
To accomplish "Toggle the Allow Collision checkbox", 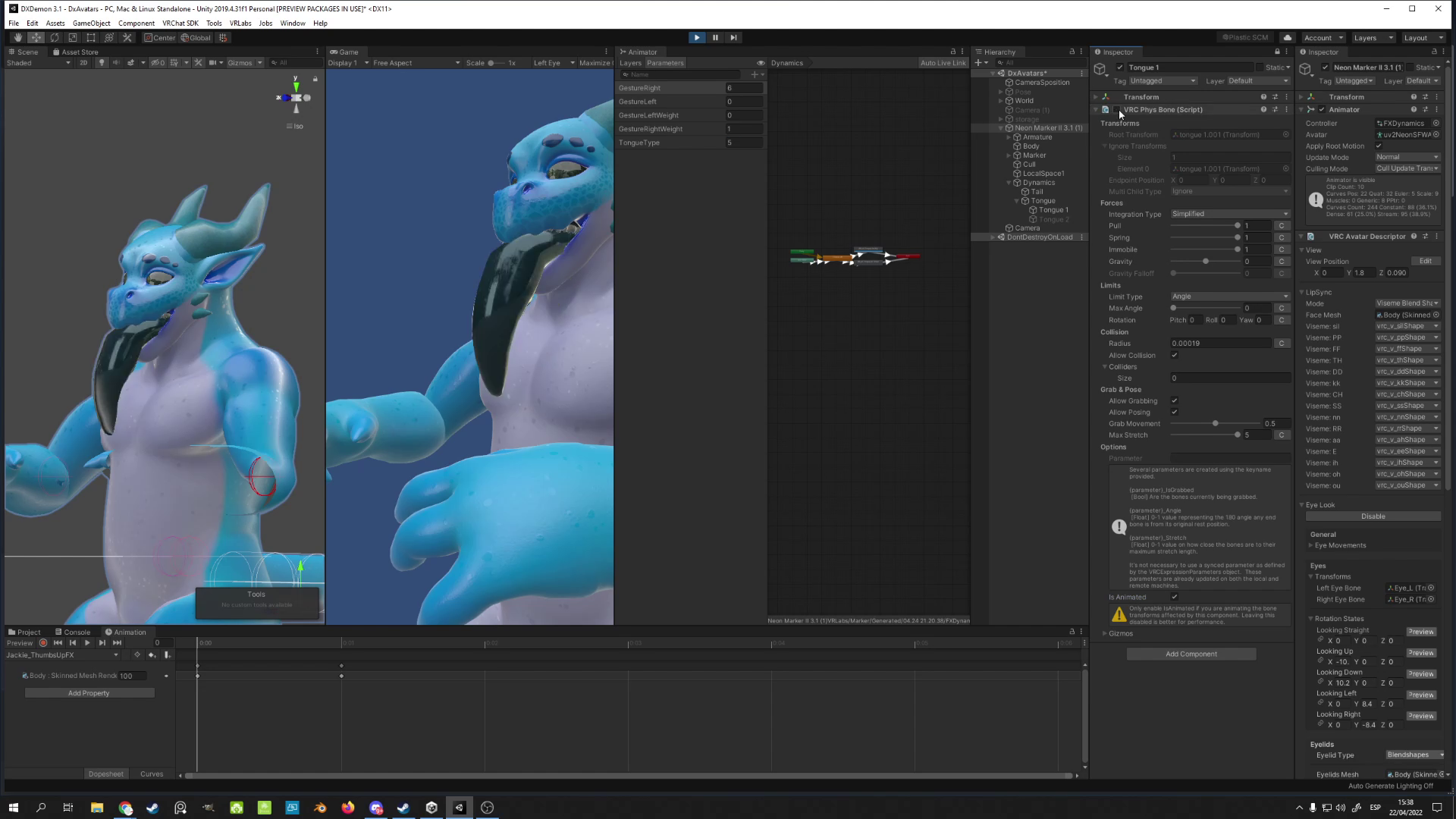I will (x=1175, y=356).
